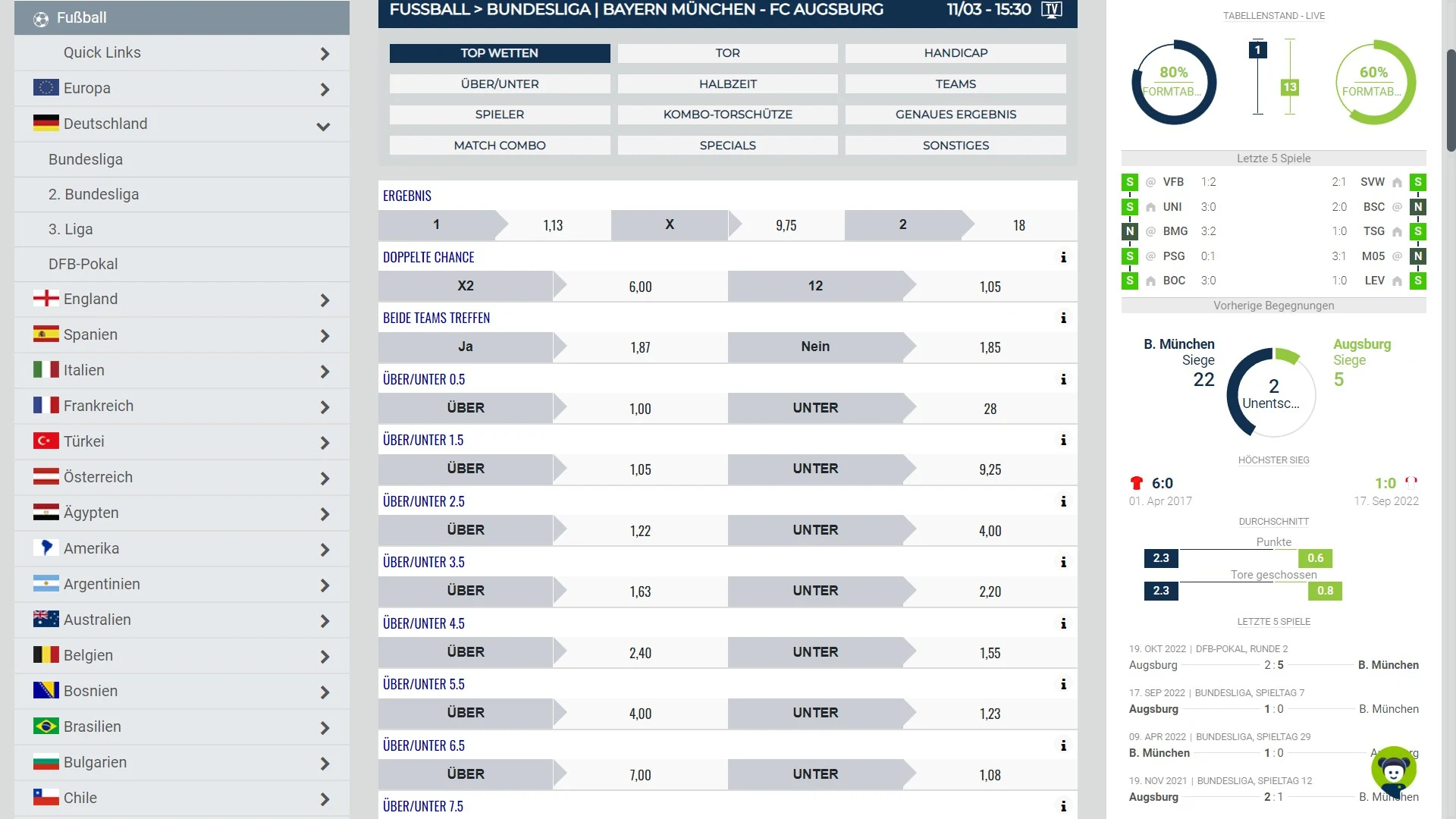Viewport: 1456px width, 819px height.
Task: Expand the England chevron
Action: coord(325,300)
